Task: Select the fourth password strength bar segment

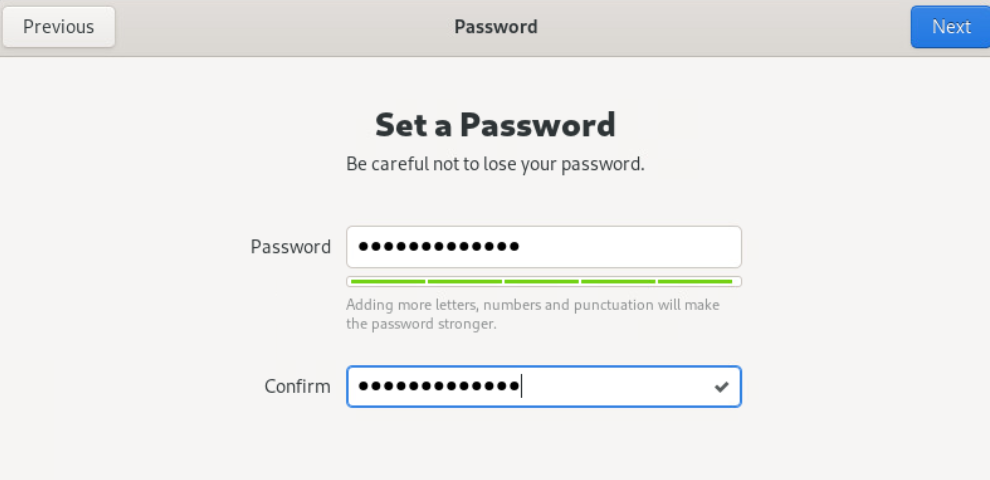Action: click(x=619, y=282)
